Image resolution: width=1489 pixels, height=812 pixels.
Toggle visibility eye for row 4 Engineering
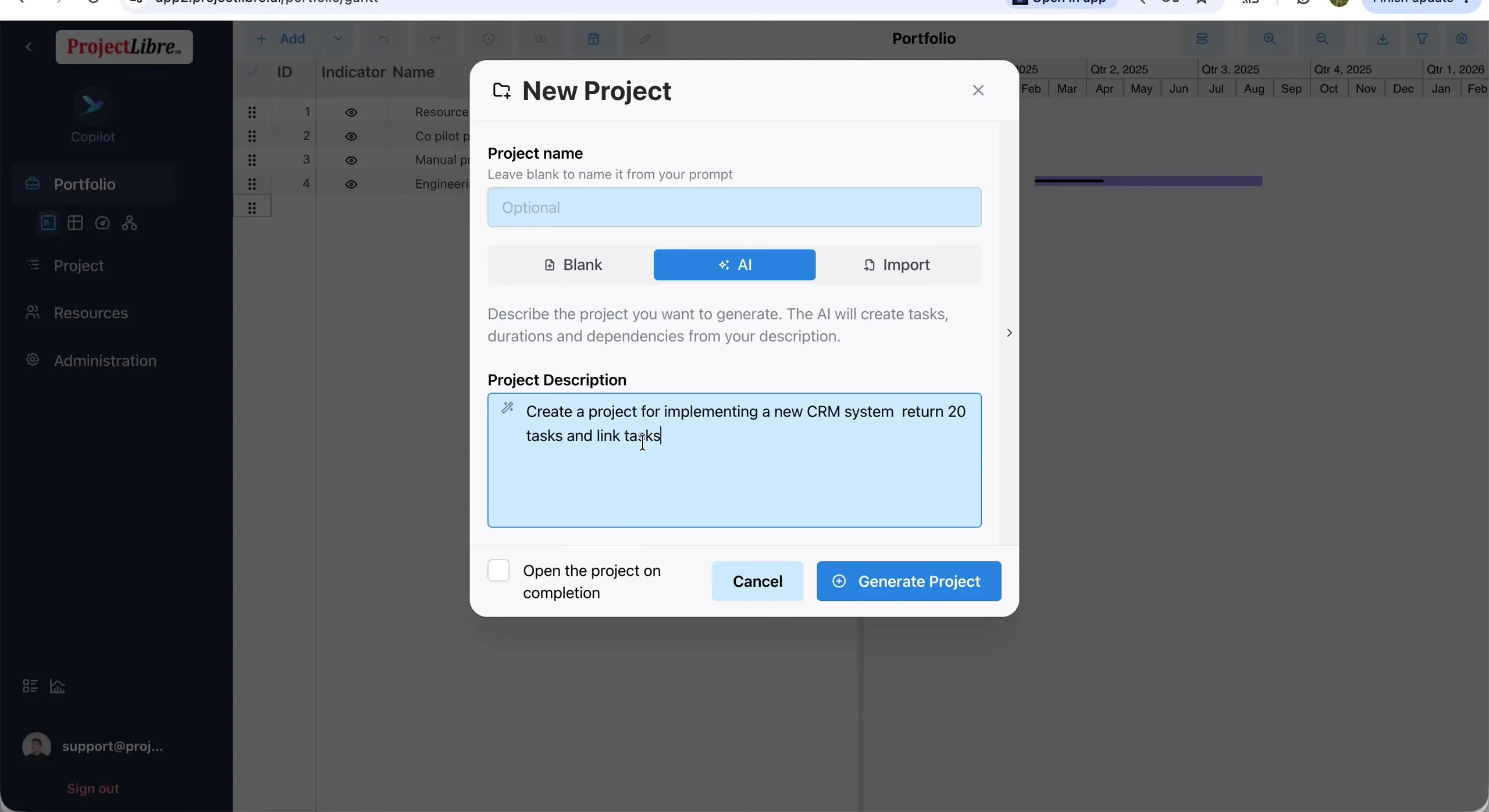tap(351, 184)
